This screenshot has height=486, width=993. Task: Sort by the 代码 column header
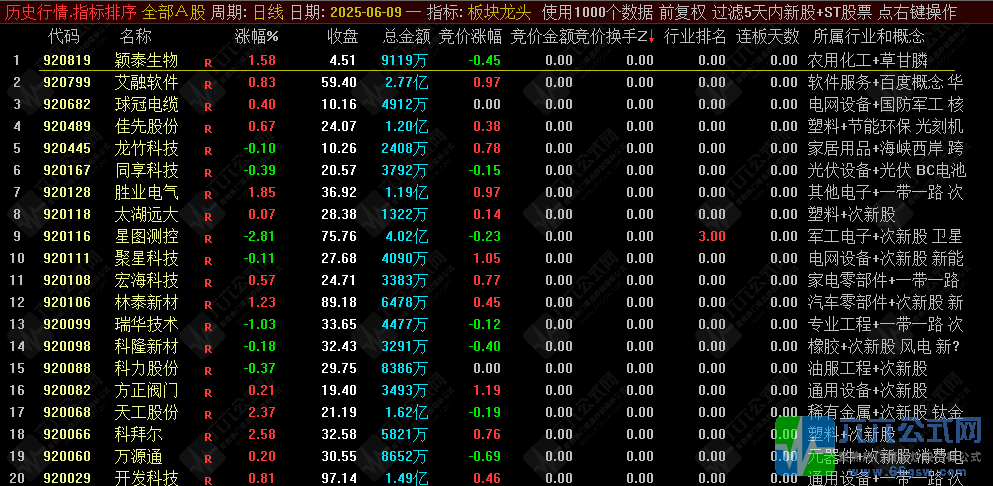(x=64, y=37)
